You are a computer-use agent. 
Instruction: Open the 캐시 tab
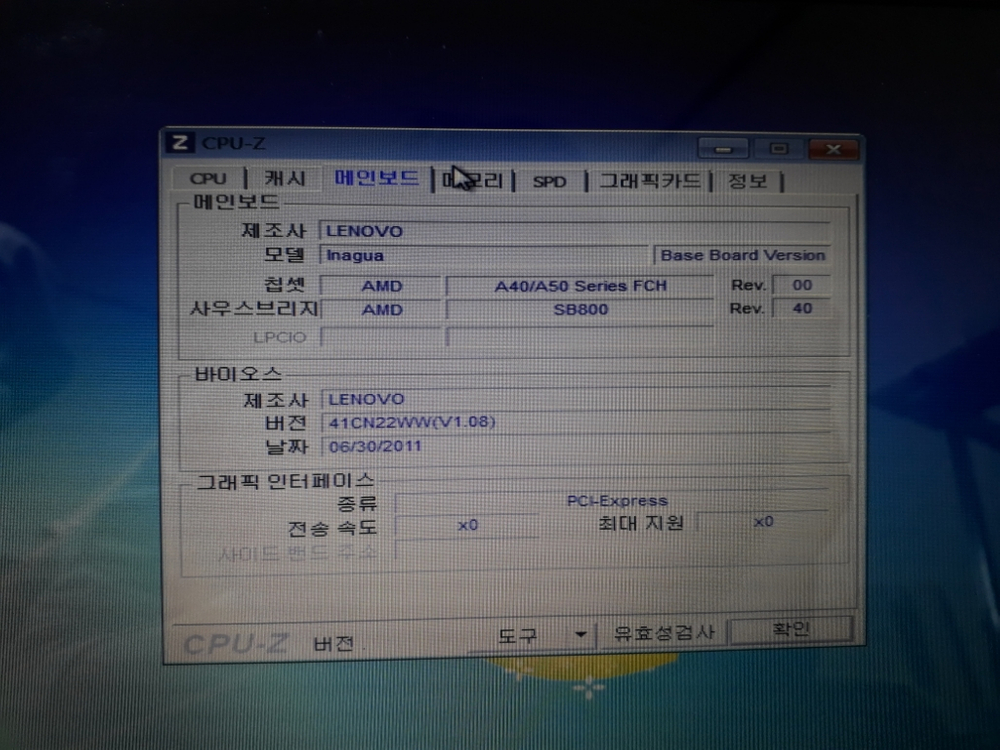[285, 179]
